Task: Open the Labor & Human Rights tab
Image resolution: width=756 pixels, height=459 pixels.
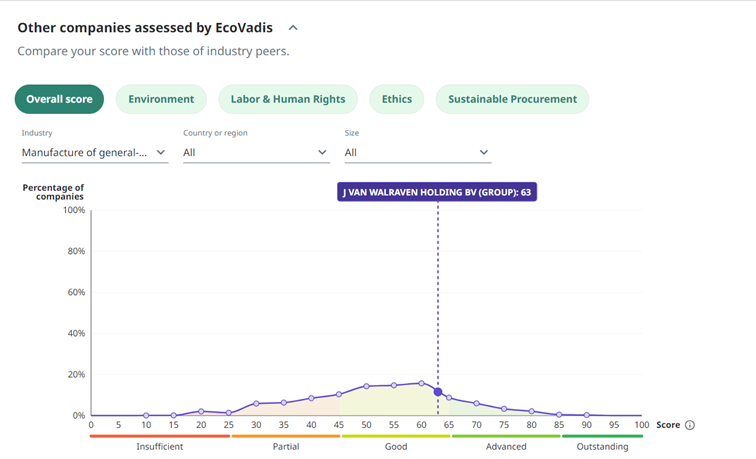Action: pyautogui.click(x=287, y=99)
